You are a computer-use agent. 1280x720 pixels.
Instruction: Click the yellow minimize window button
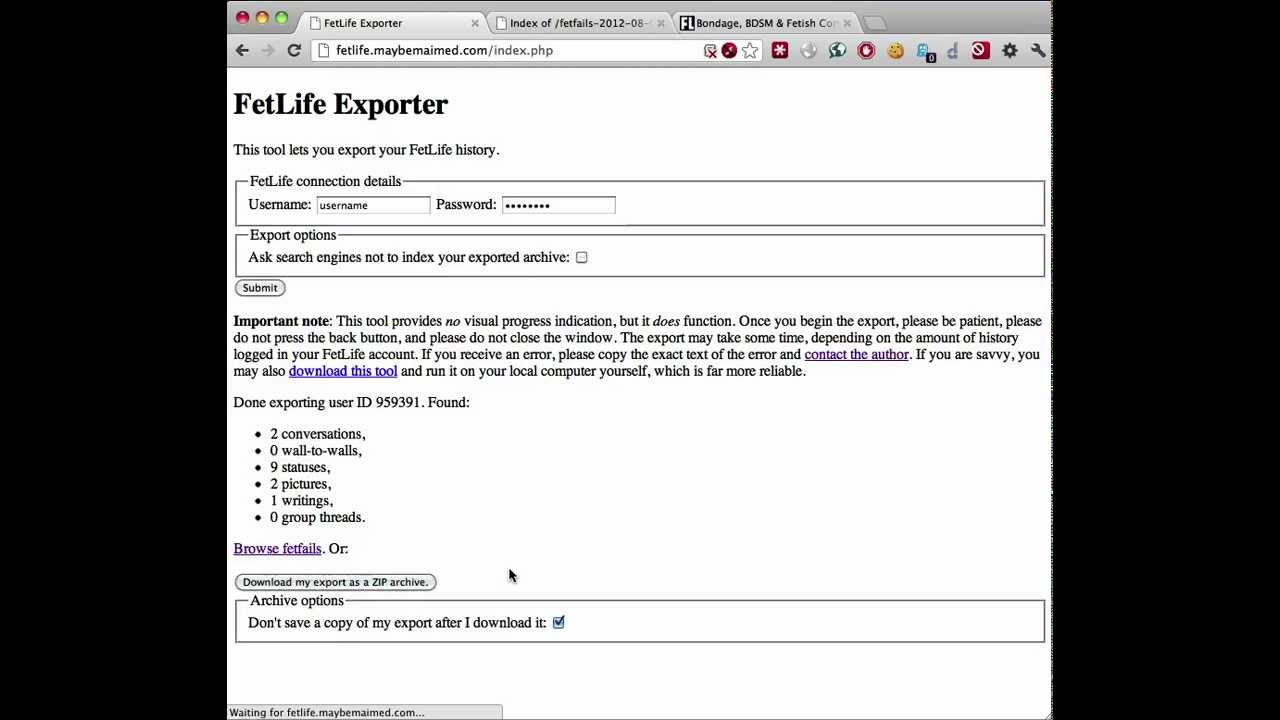click(262, 17)
